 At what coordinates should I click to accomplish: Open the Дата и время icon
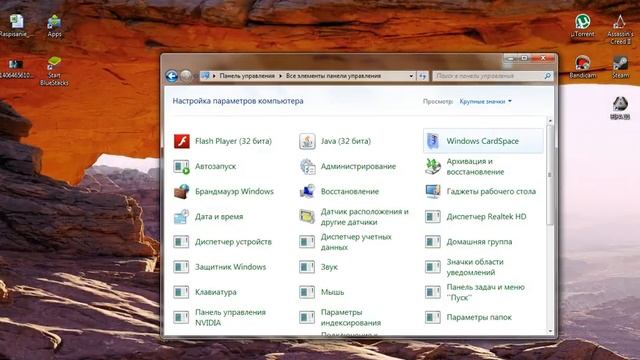click(x=181, y=217)
